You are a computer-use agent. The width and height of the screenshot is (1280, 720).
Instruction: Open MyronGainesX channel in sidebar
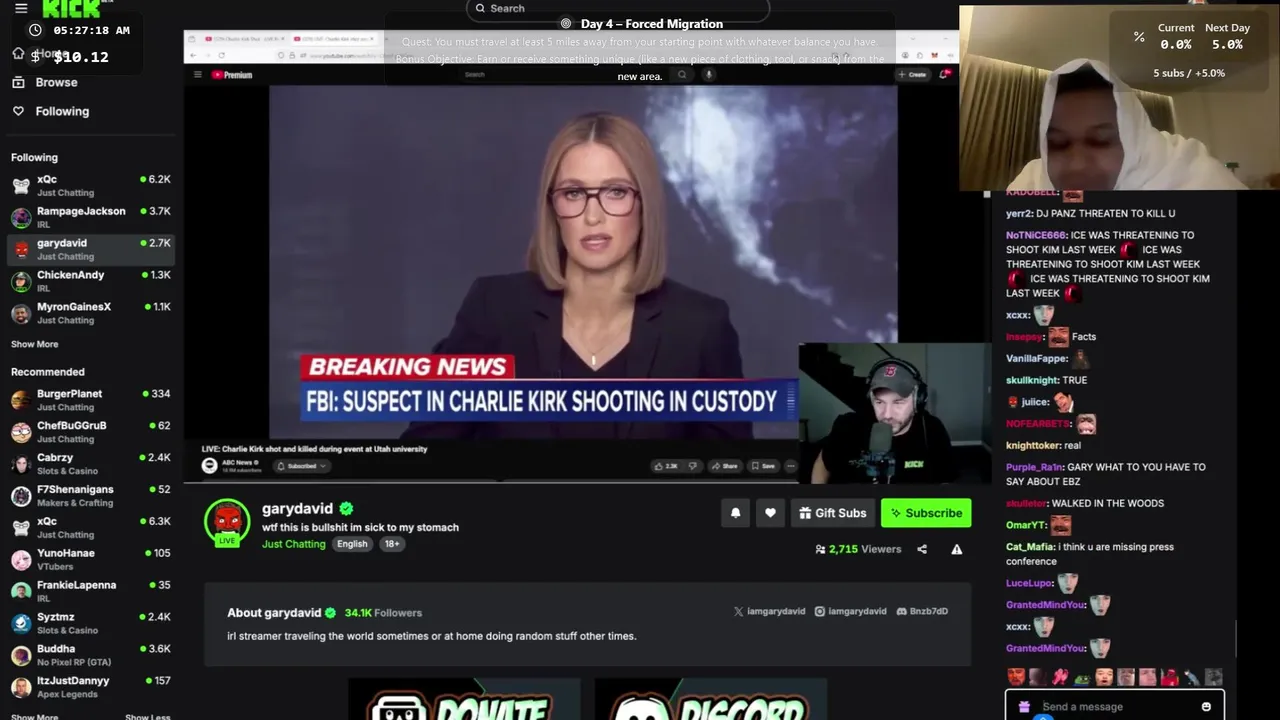91,313
